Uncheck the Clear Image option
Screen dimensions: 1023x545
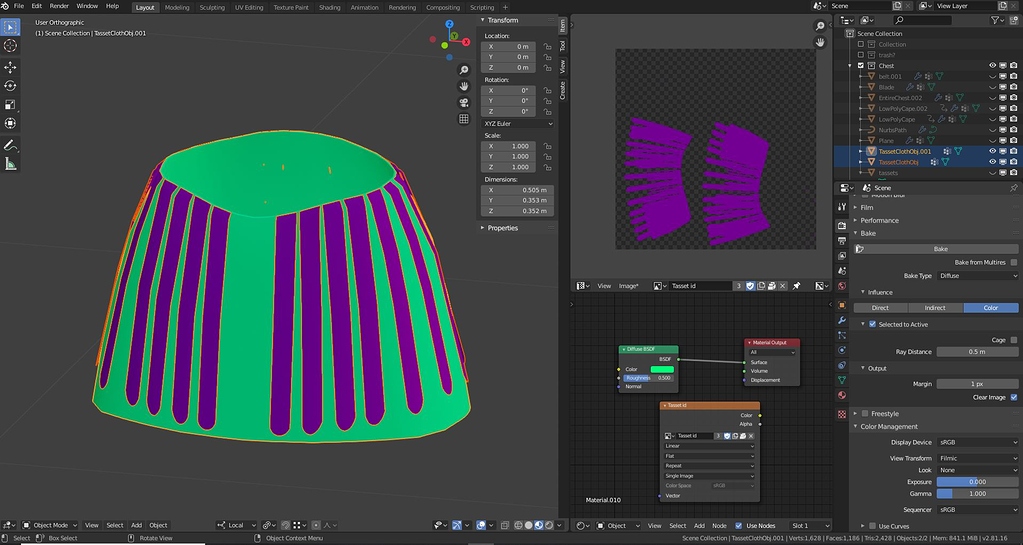[x=1013, y=397]
